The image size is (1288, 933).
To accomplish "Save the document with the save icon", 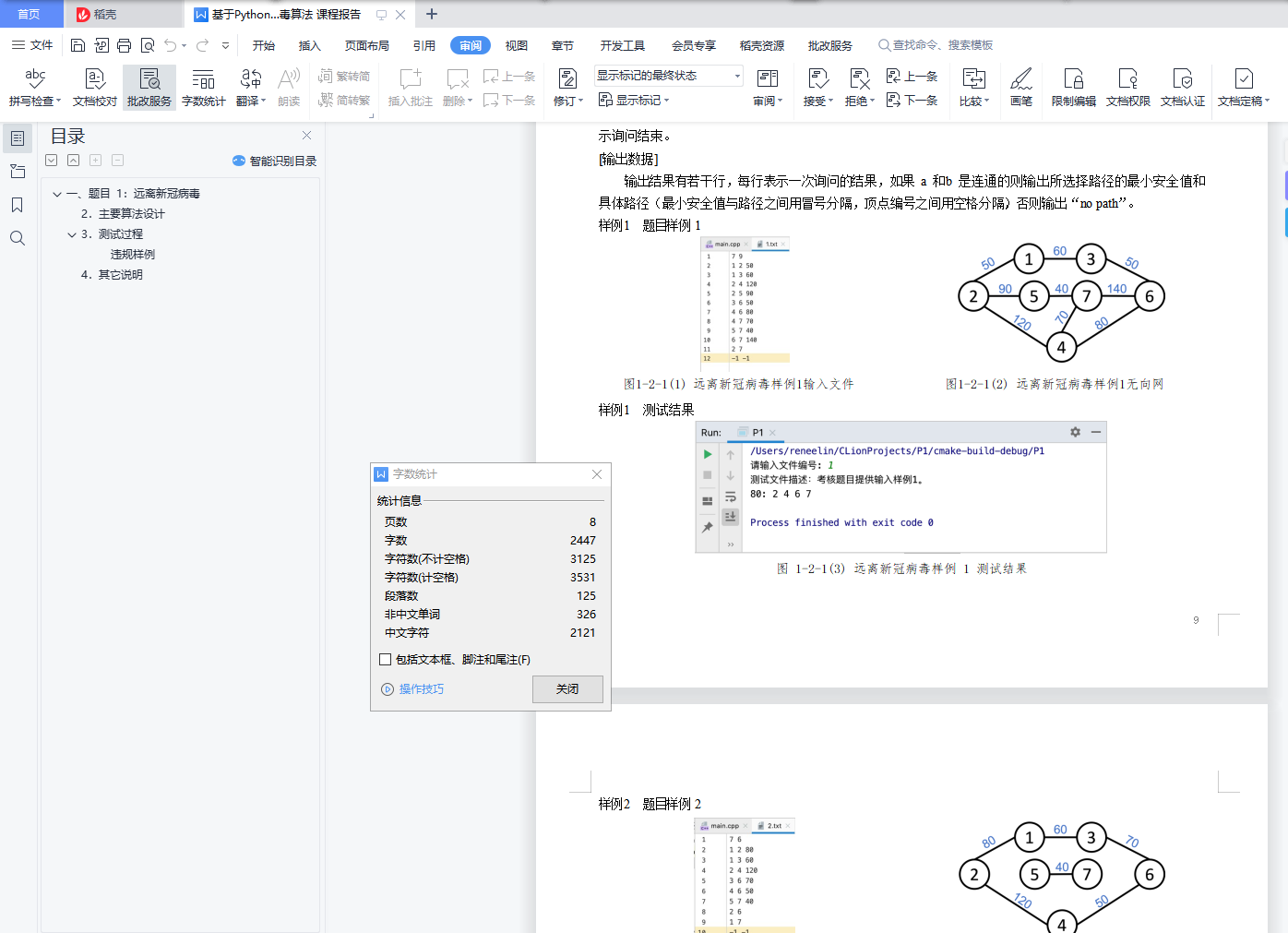I will click(78, 45).
